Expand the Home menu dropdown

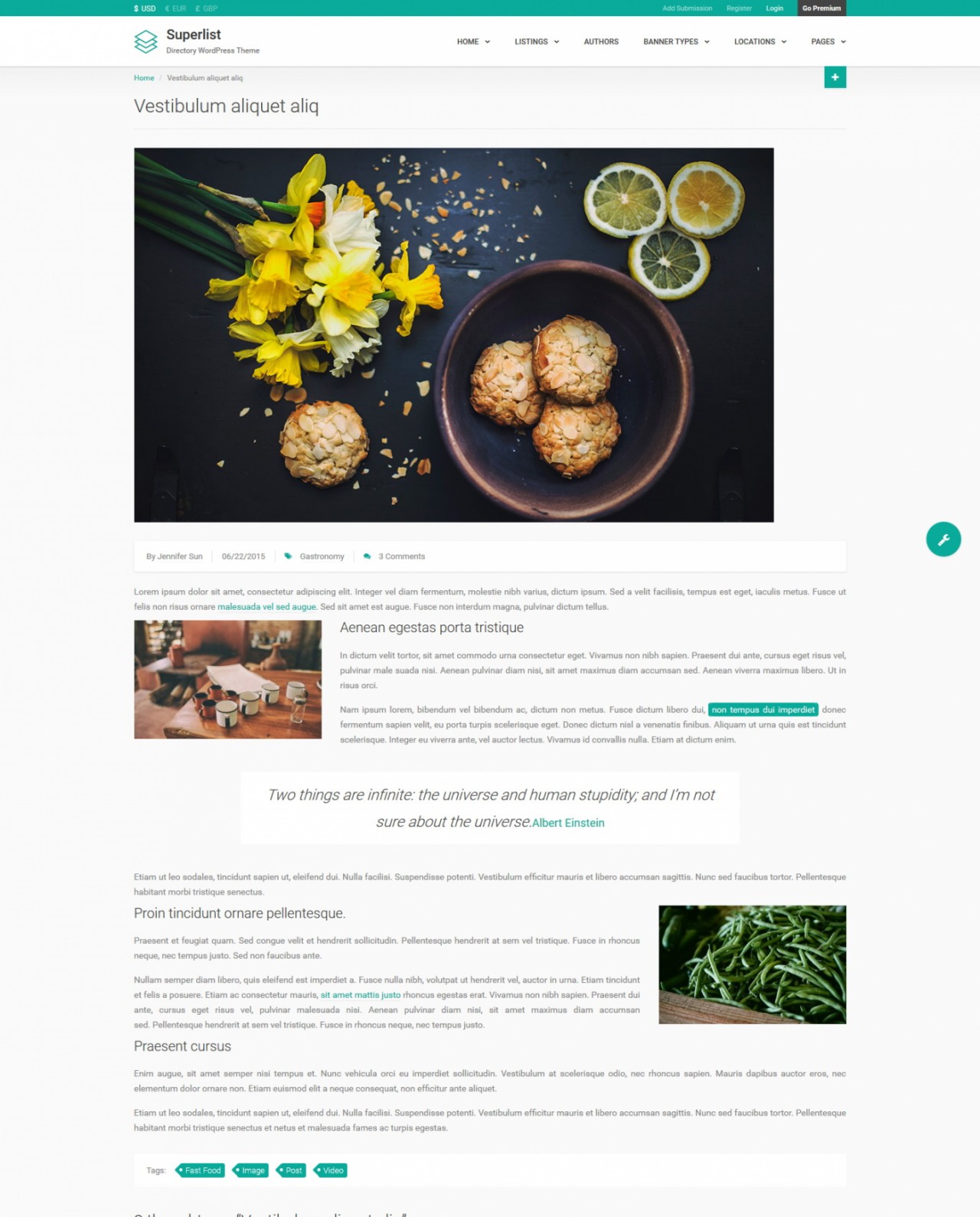(473, 42)
